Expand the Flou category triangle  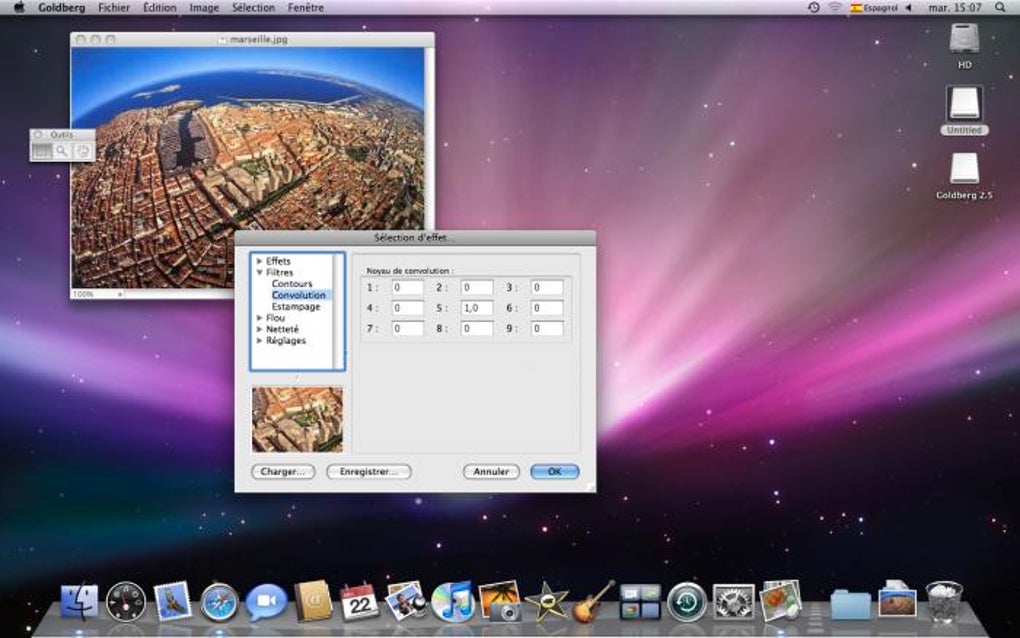tap(260, 318)
